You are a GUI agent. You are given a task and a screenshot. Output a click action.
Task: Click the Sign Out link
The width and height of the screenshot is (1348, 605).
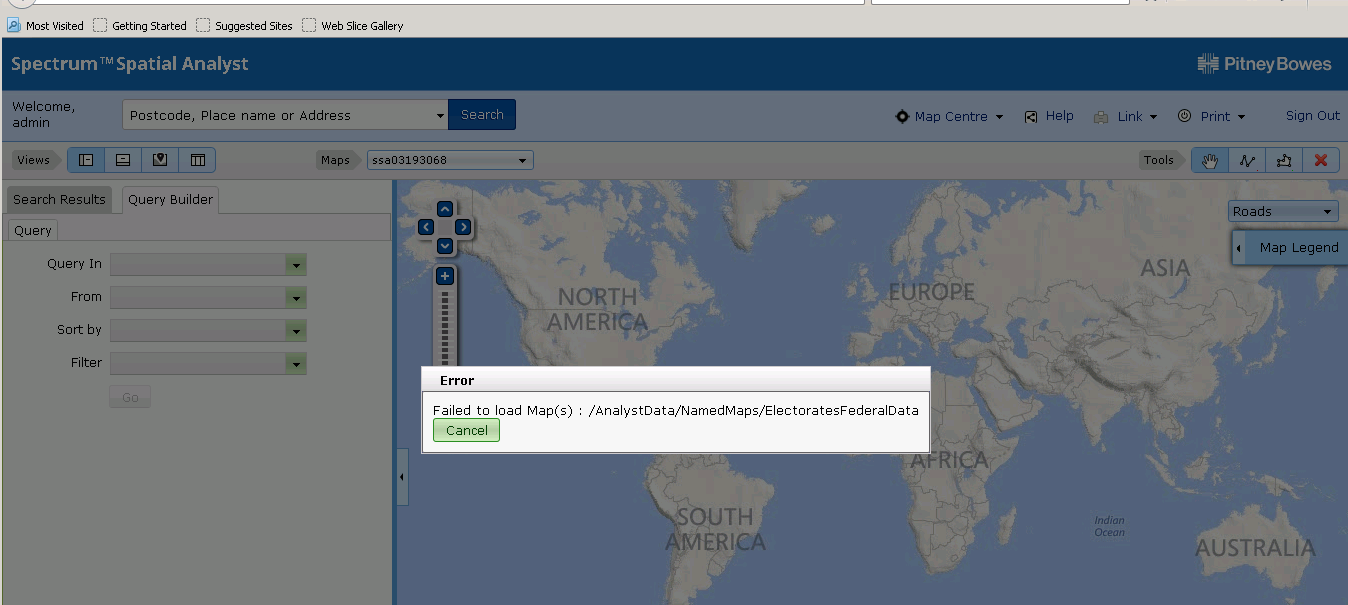(x=1312, y=116)
